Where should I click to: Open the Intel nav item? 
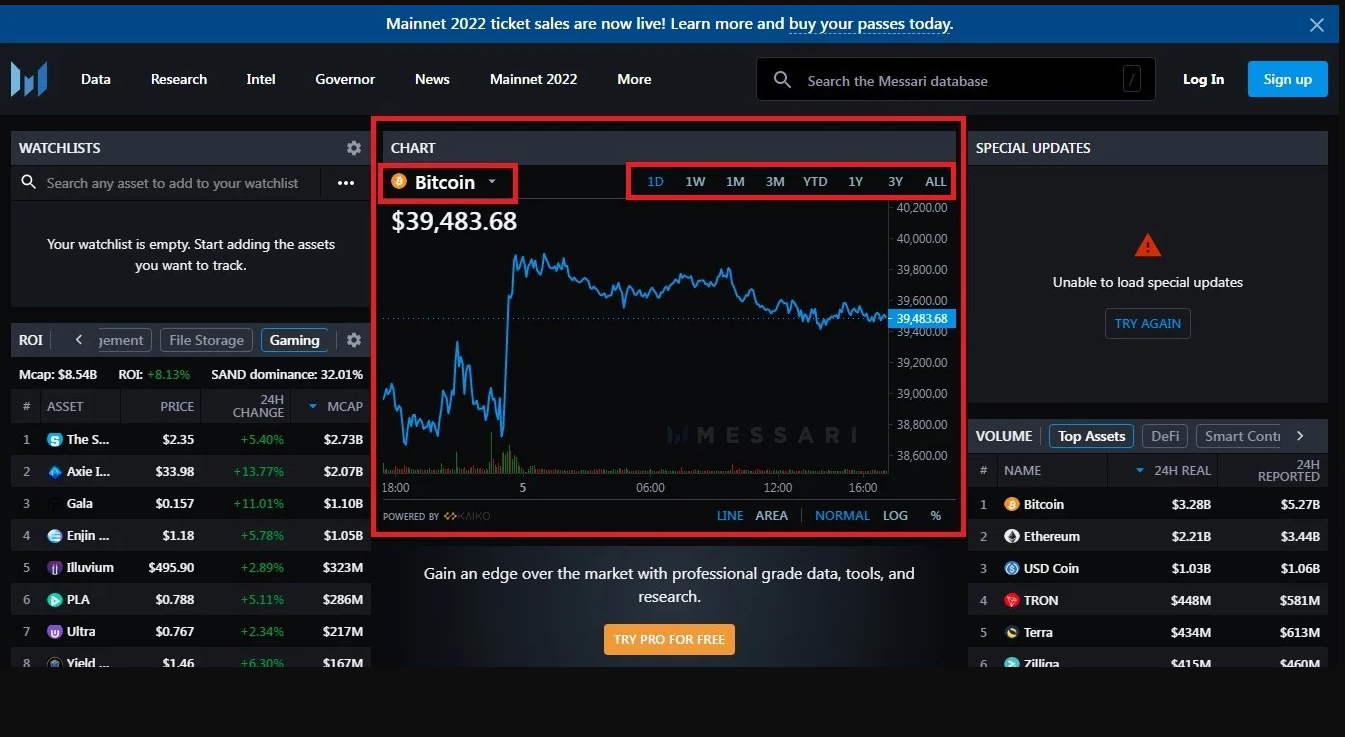pos(261,79)
